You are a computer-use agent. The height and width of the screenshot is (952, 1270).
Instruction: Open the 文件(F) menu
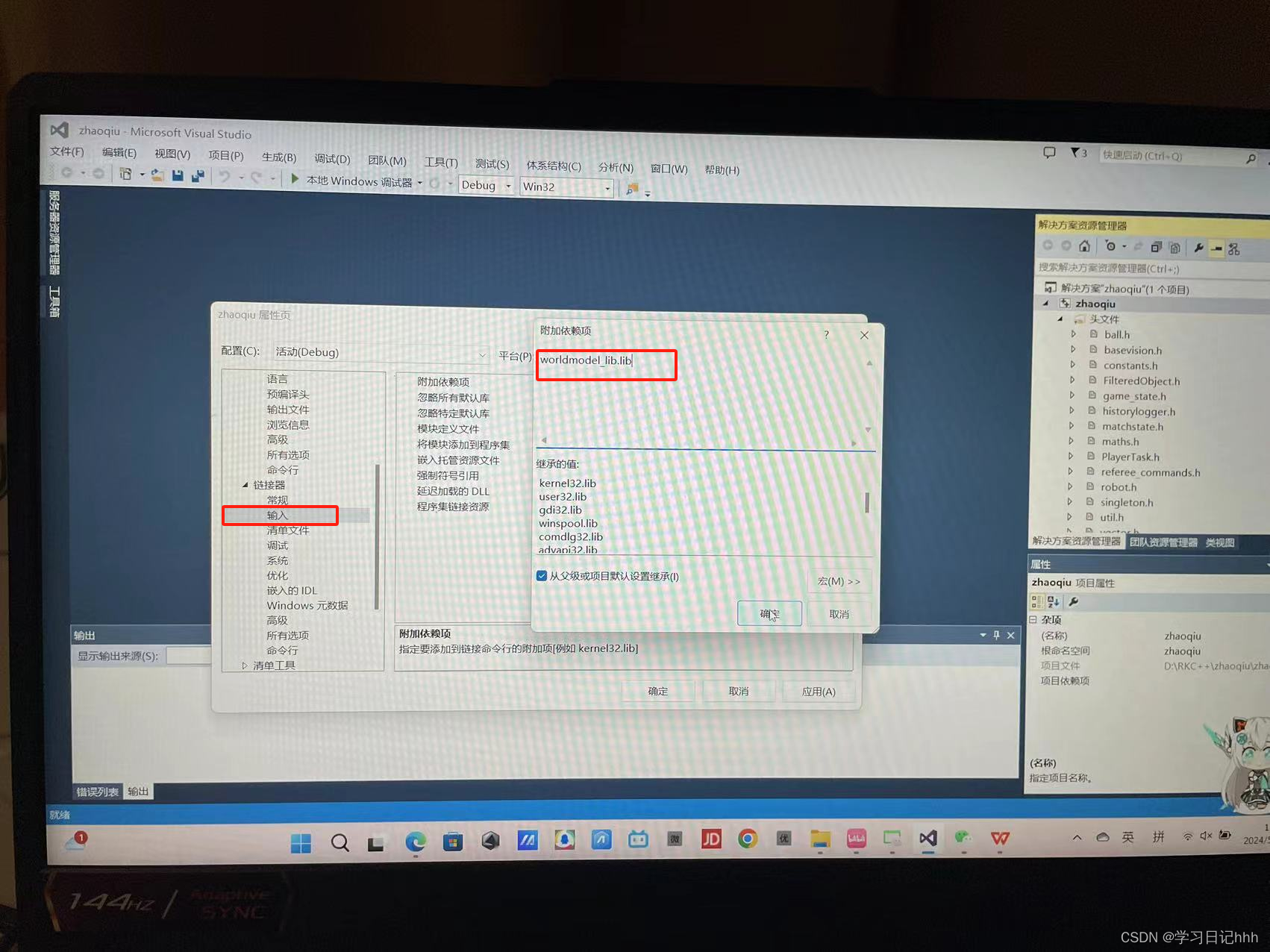tap(67, 151)
